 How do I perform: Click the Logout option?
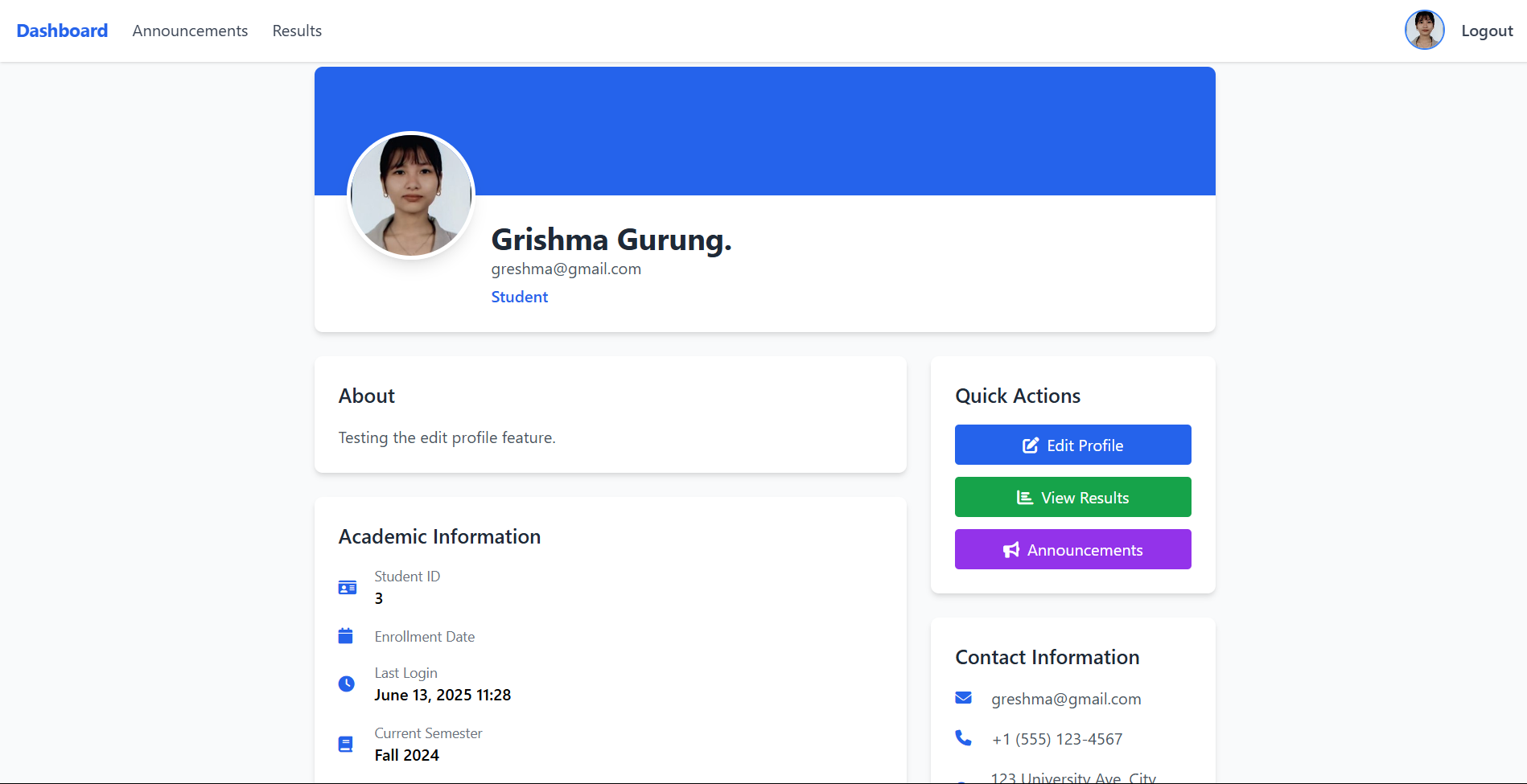point(1486,31)
